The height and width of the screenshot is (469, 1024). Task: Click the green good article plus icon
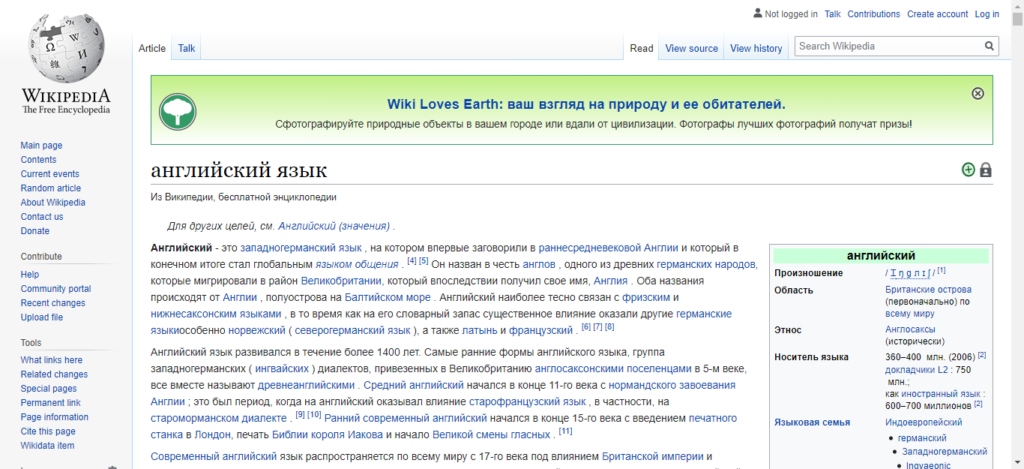968,170
